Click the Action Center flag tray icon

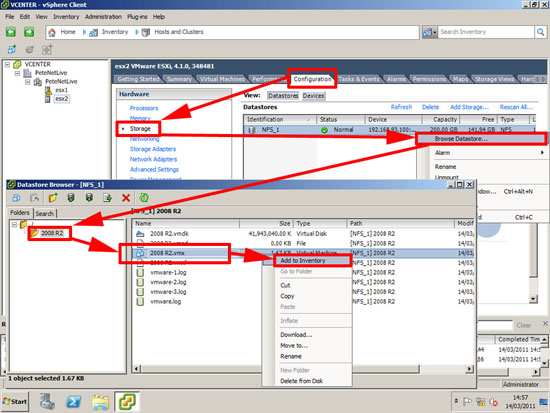coord(467,402)
